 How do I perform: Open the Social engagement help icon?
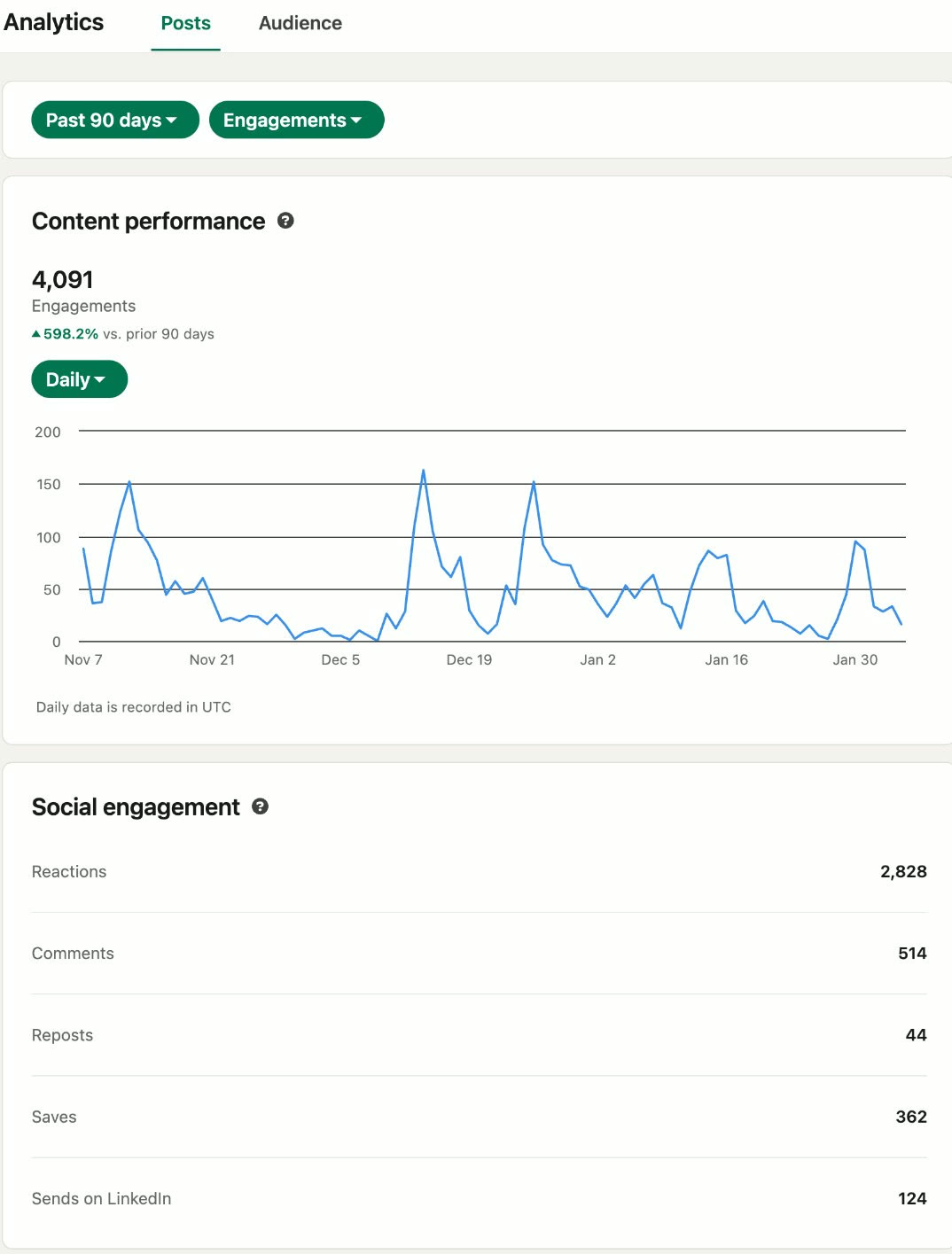pos(260,806)
